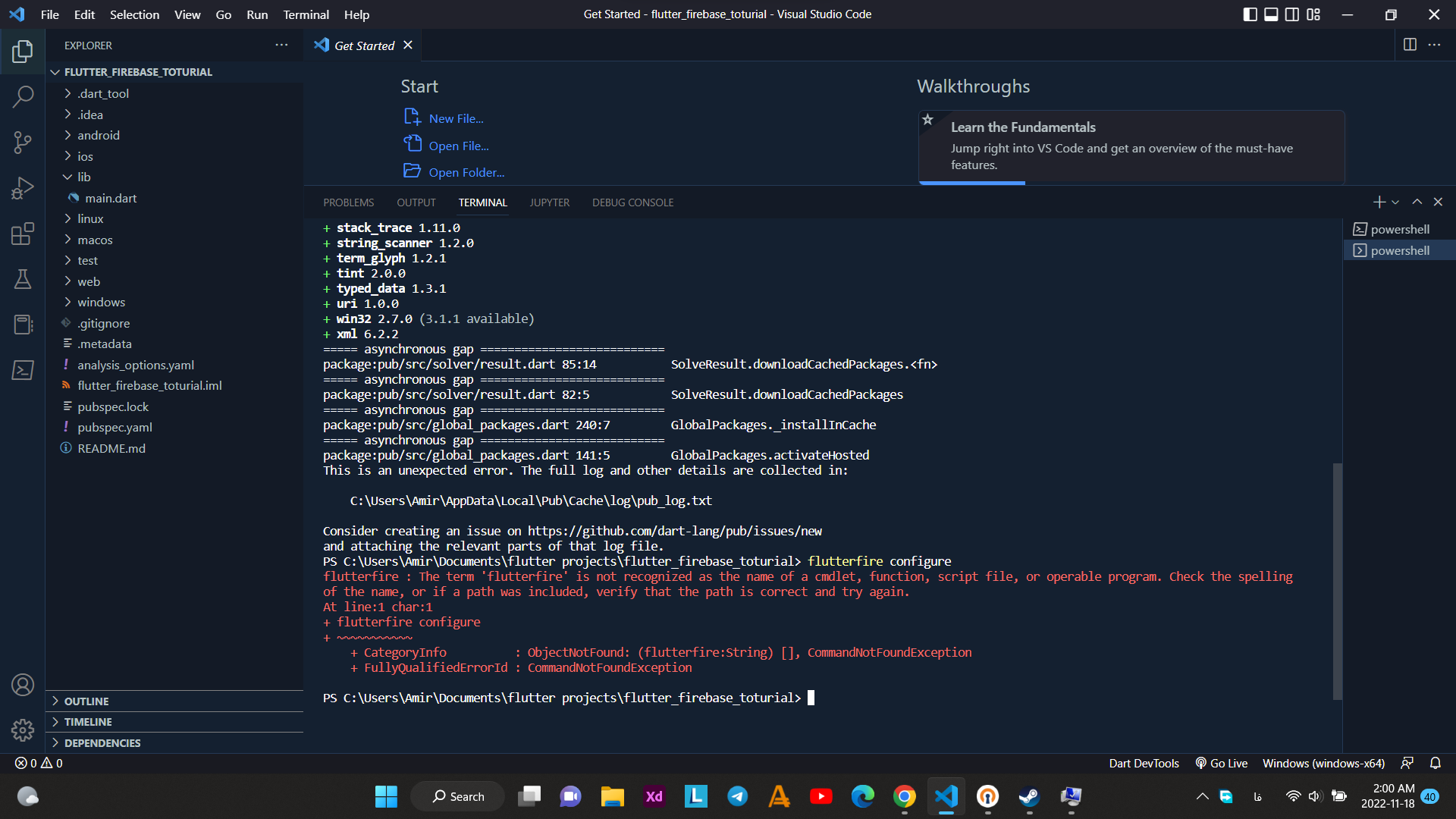The image size is (1456, 819).
Task: Switch to the DEBUG CONSOLE tab
Action: click(x=632, y=202)
